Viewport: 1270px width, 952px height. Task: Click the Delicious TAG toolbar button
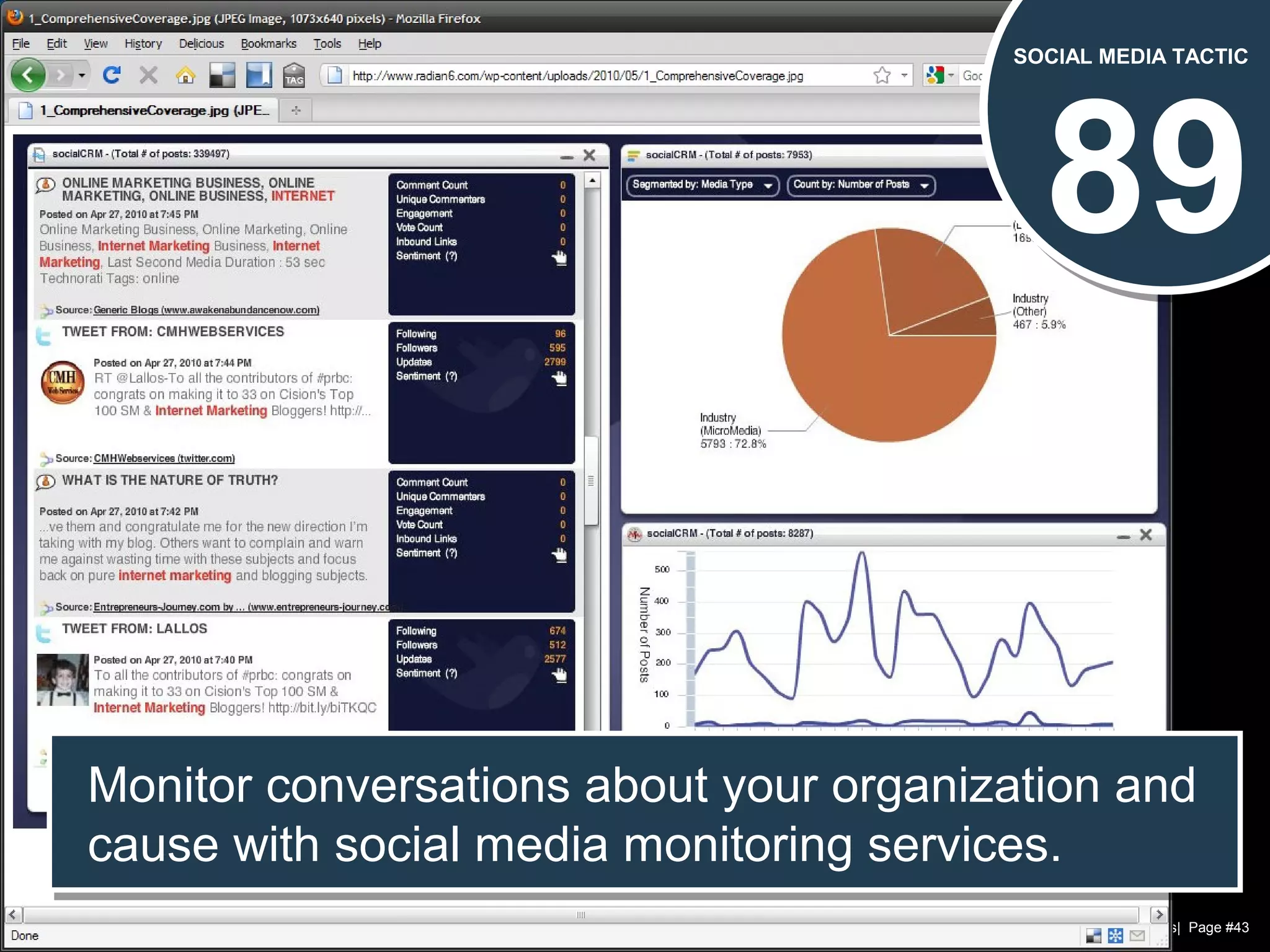tap(294, 75)
